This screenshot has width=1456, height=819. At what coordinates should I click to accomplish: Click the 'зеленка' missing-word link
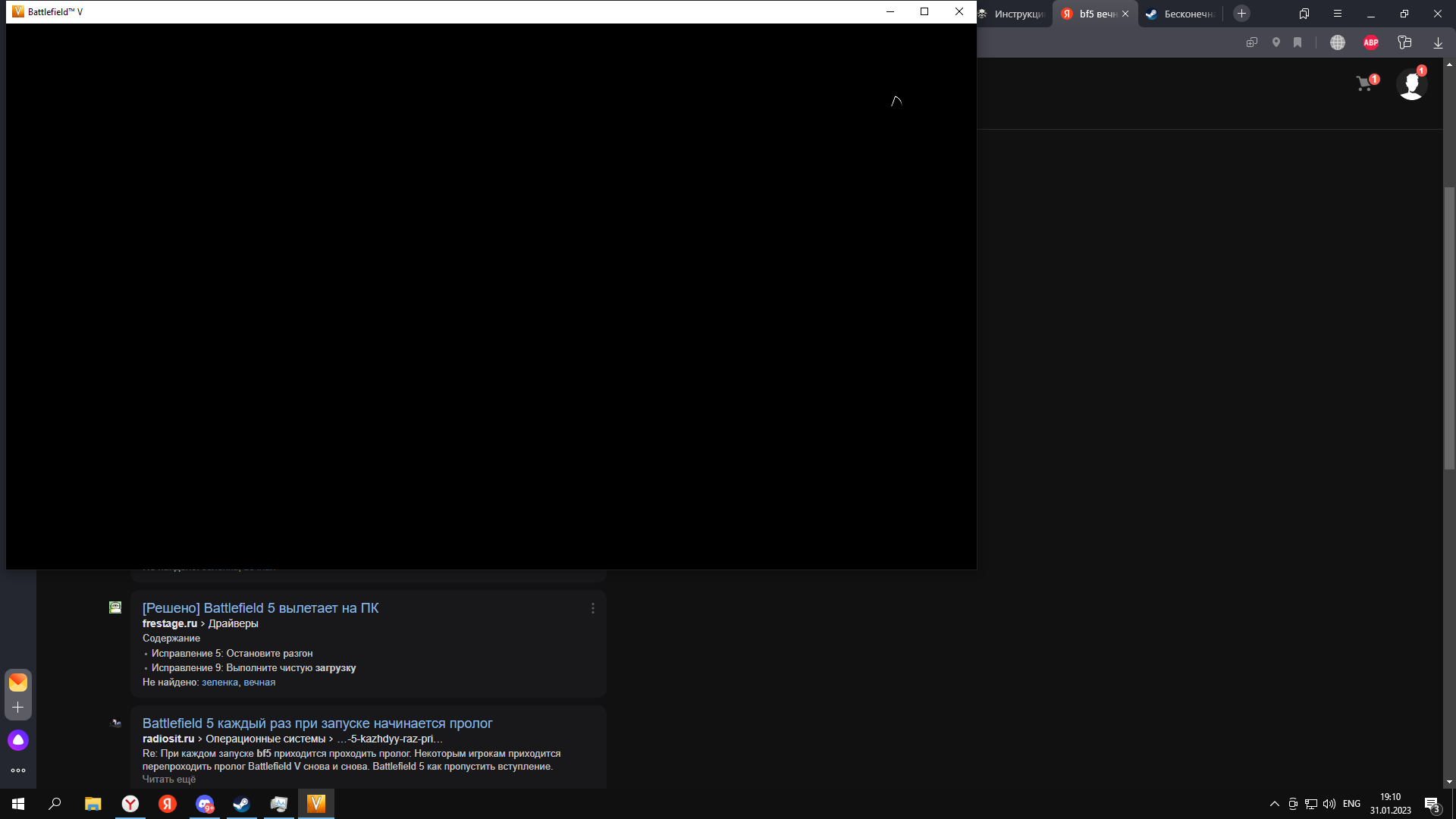[220, 682]
